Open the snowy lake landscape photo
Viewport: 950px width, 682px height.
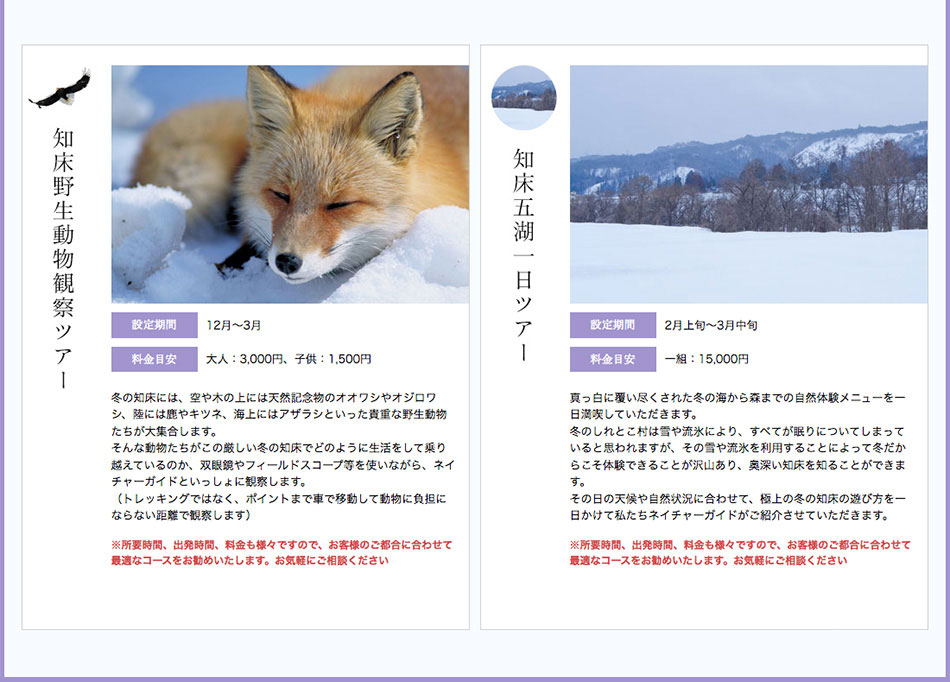click(x=748, y=184)
